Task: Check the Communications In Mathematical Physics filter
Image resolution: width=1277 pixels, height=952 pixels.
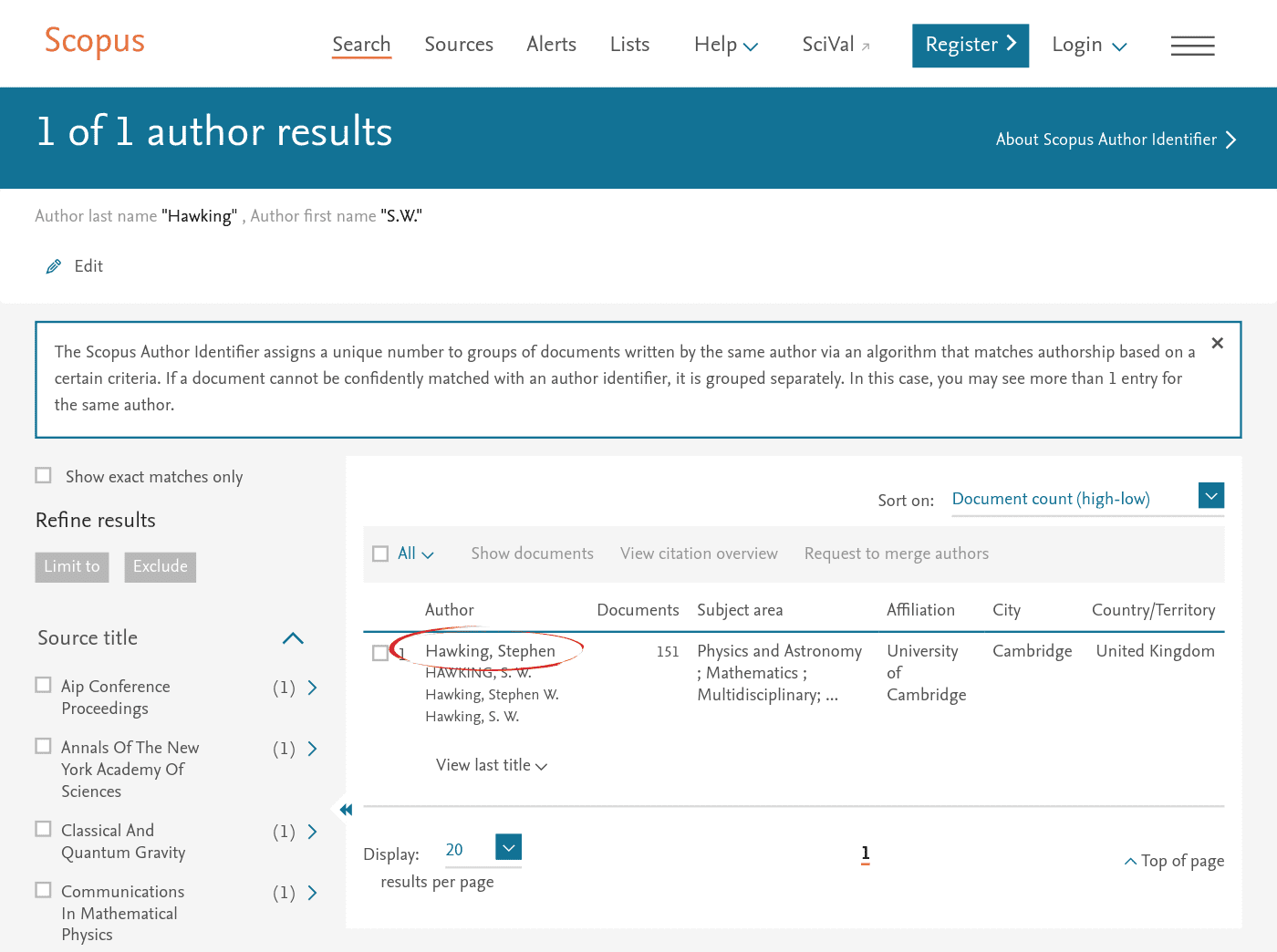Action: coord(43,889)
